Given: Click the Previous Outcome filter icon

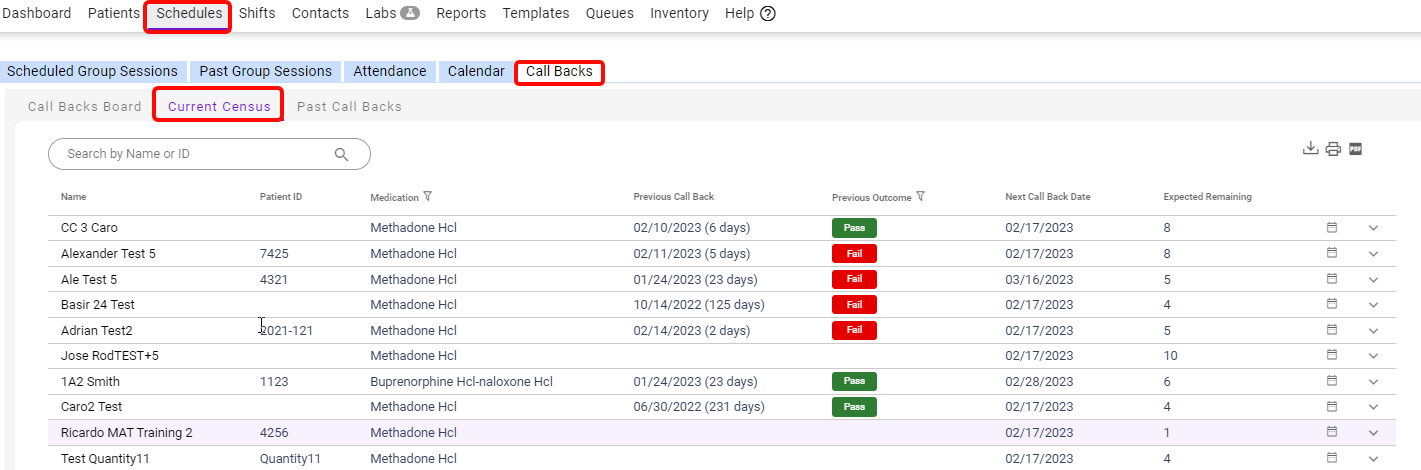Looking at the screenshot, I should pos(920,197).
